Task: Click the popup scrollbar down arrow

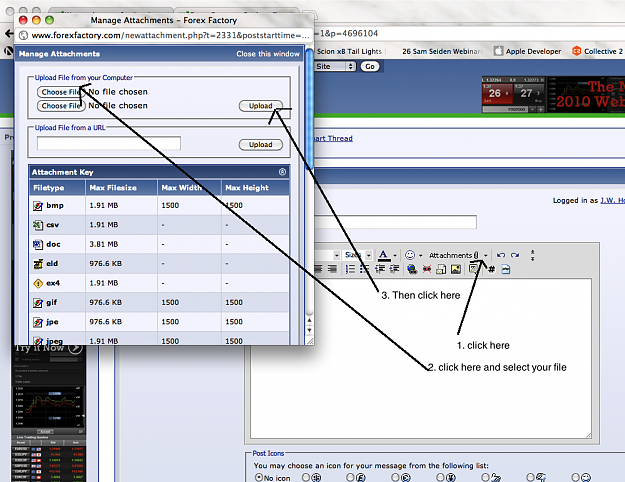Action: (x=309, y=331)
